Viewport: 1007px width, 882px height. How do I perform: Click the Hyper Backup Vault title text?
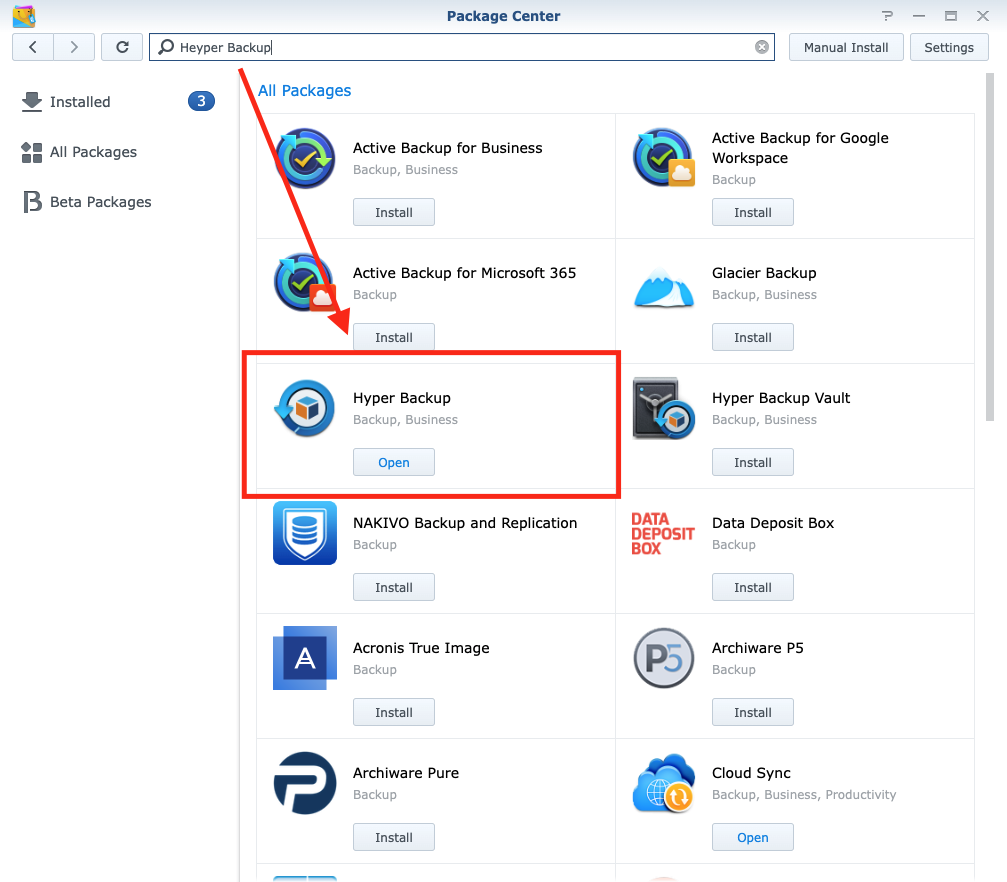pyautogui.click(x=781, y=398)
